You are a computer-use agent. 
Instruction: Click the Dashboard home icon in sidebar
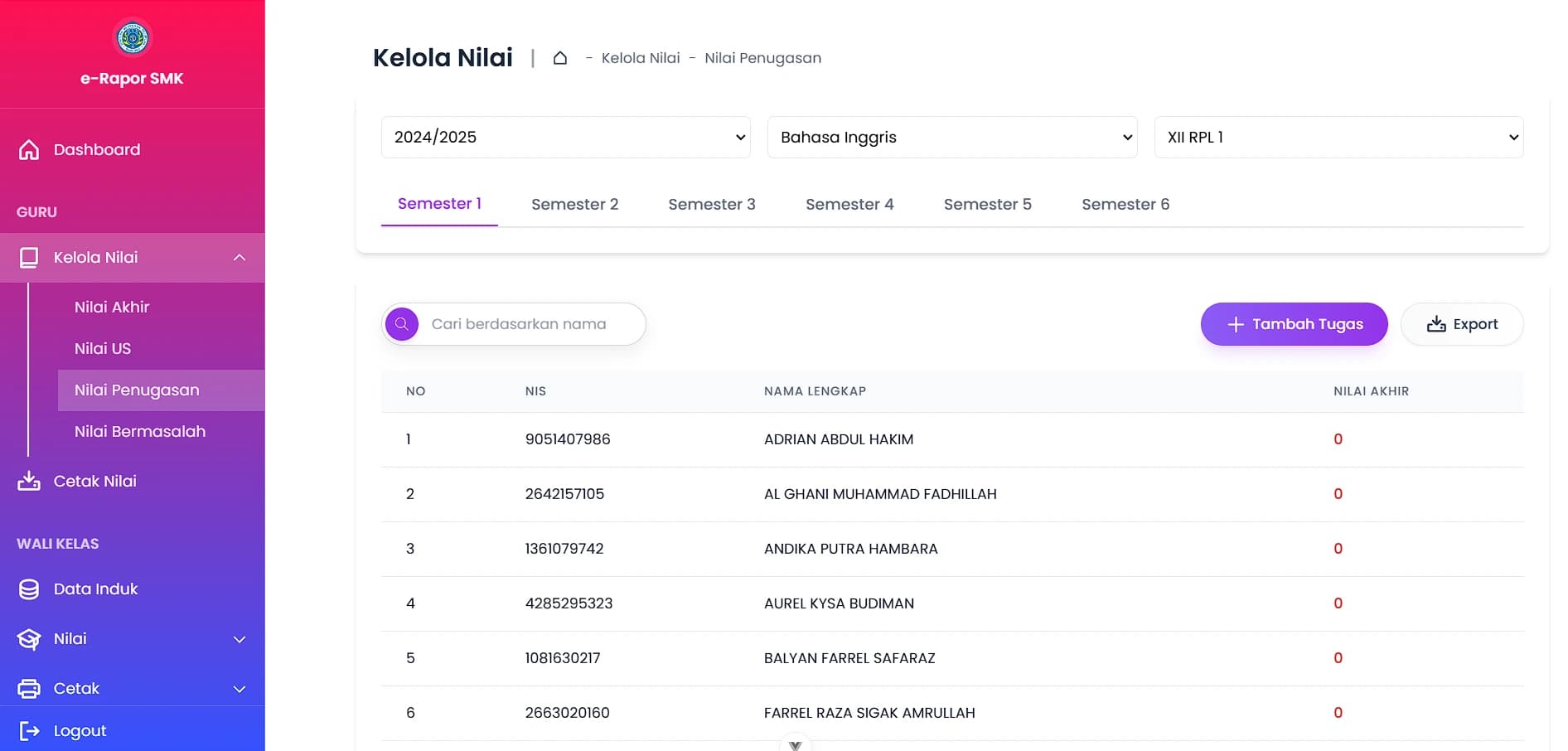pos(29,150)
